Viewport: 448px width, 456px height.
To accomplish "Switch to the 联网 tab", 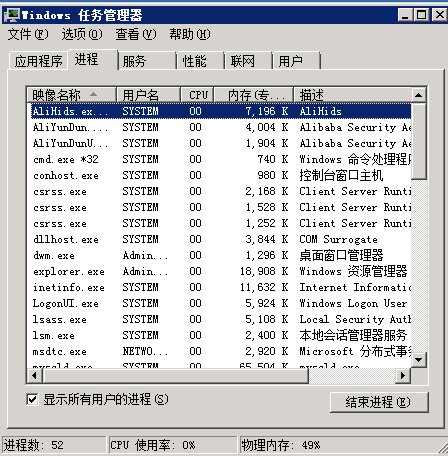I will [248, 61].
